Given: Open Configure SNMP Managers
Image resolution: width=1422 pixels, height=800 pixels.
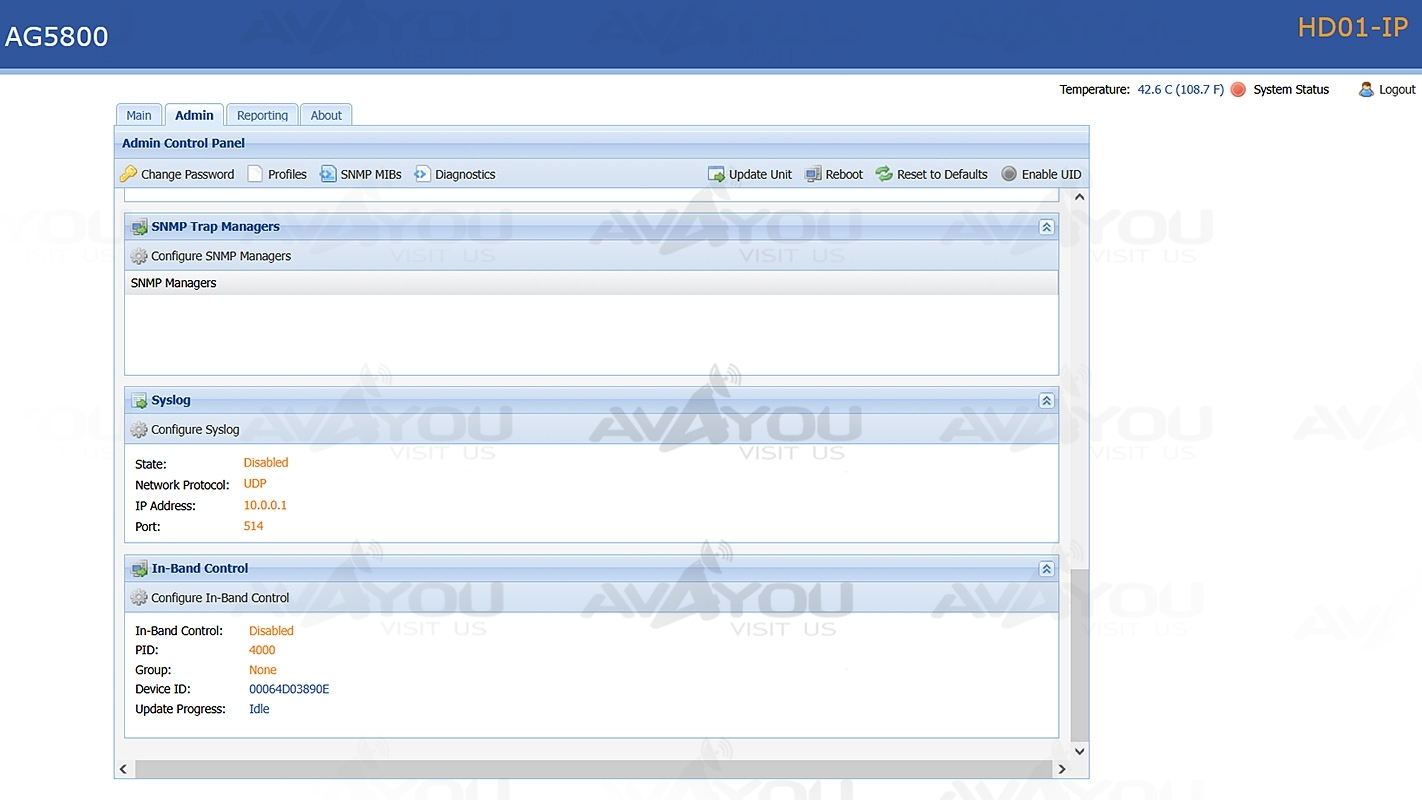Looking at the screenshot, I should click(x=220, y=256).
